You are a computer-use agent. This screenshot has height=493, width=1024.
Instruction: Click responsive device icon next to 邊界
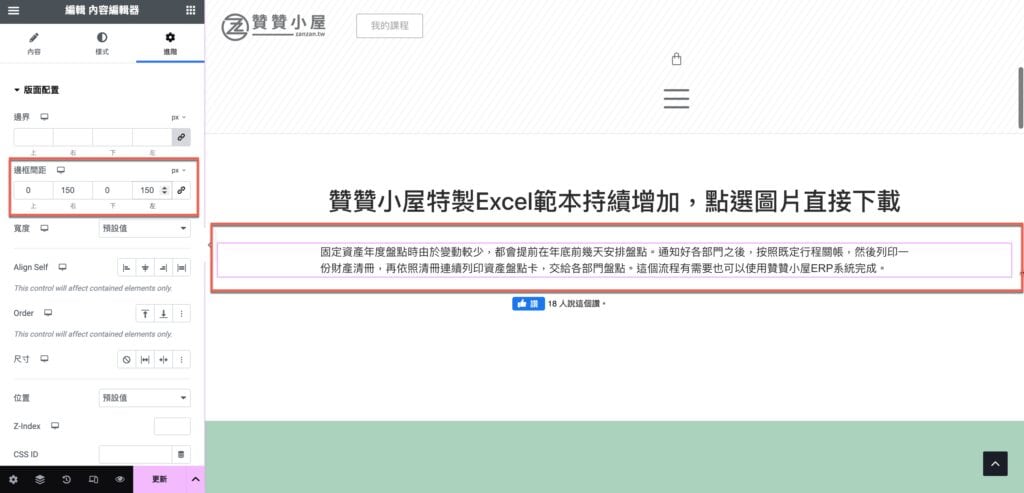click(x=44, y=117)
